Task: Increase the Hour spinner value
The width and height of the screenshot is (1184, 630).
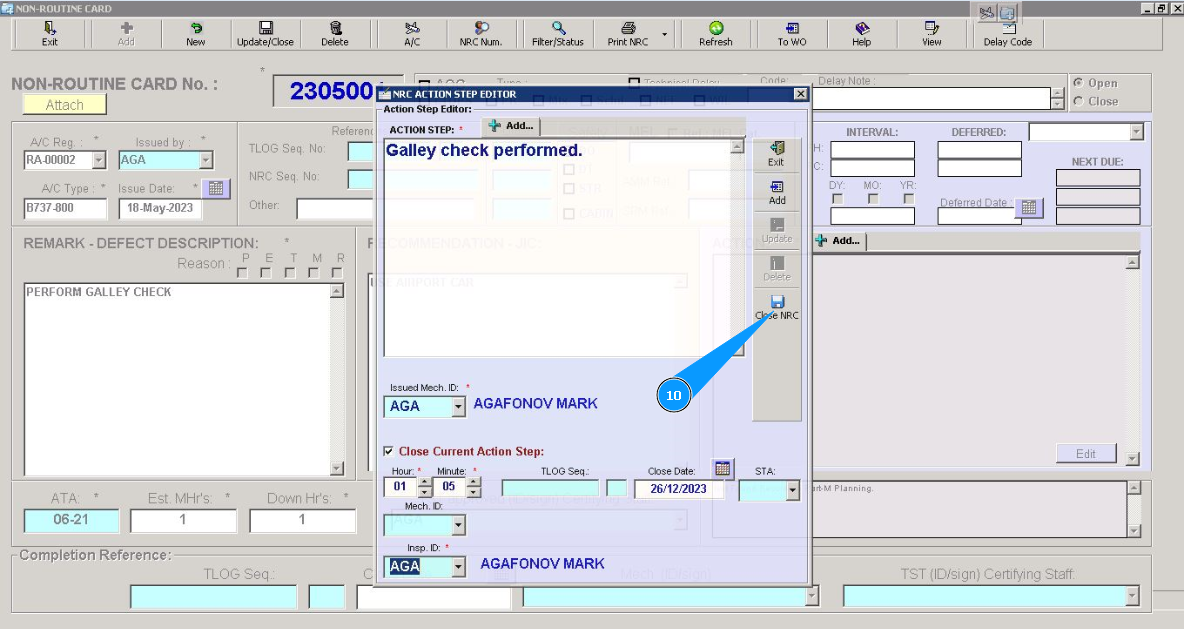Action: point(425,482)
